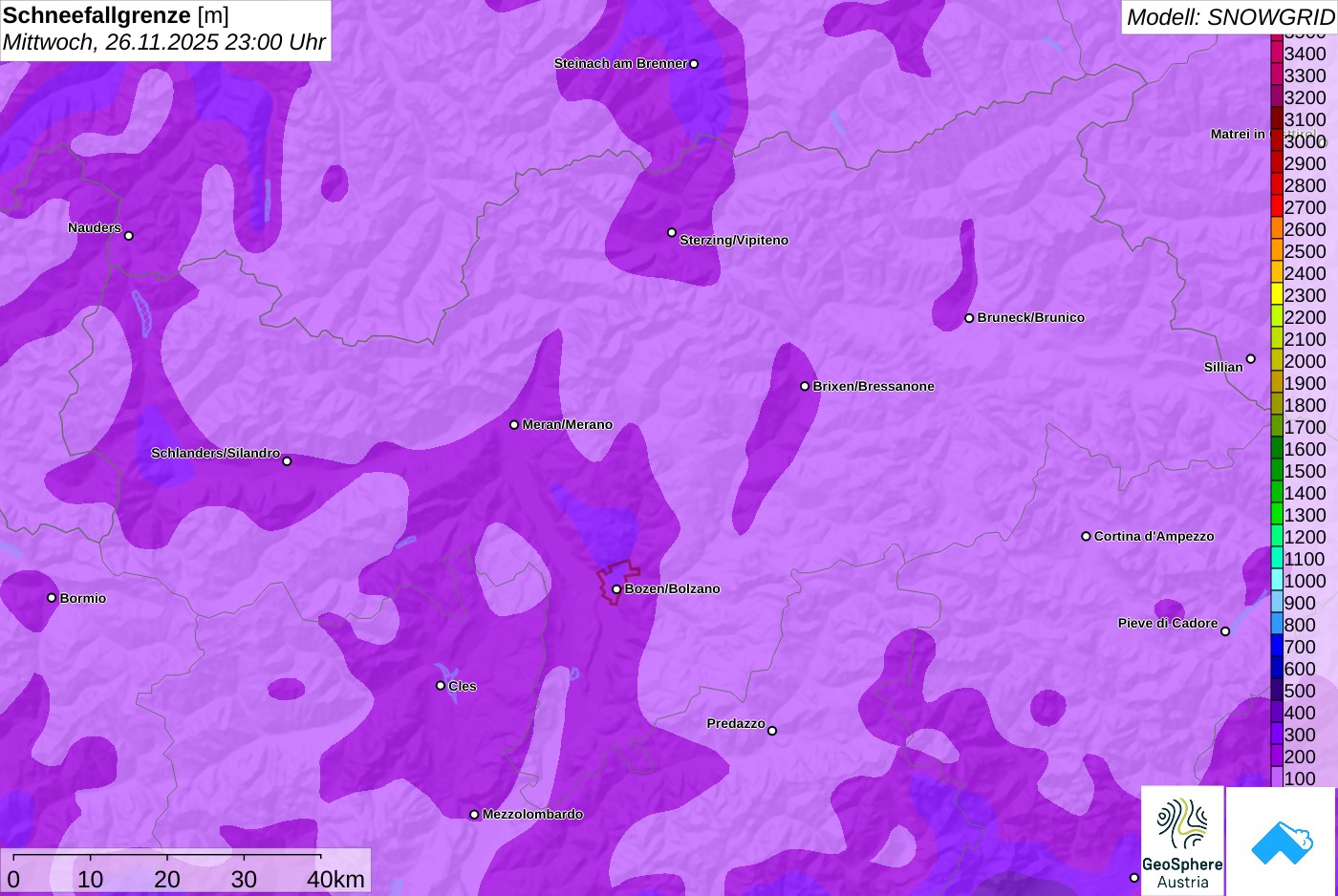
Task: Select the 700 blue legend swatch
Action: click(1277, 647)
